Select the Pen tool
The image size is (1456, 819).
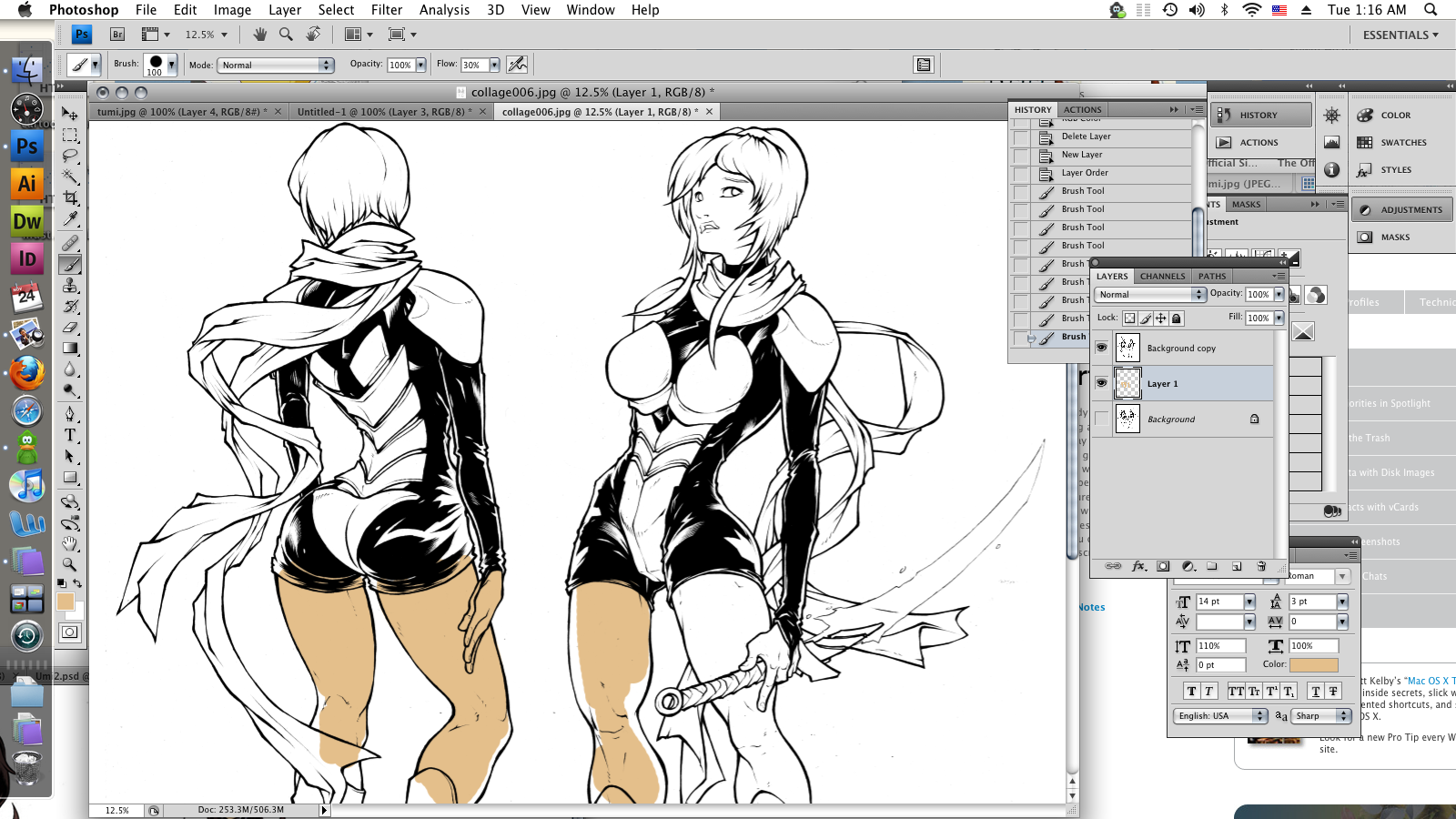click(70, 414)
